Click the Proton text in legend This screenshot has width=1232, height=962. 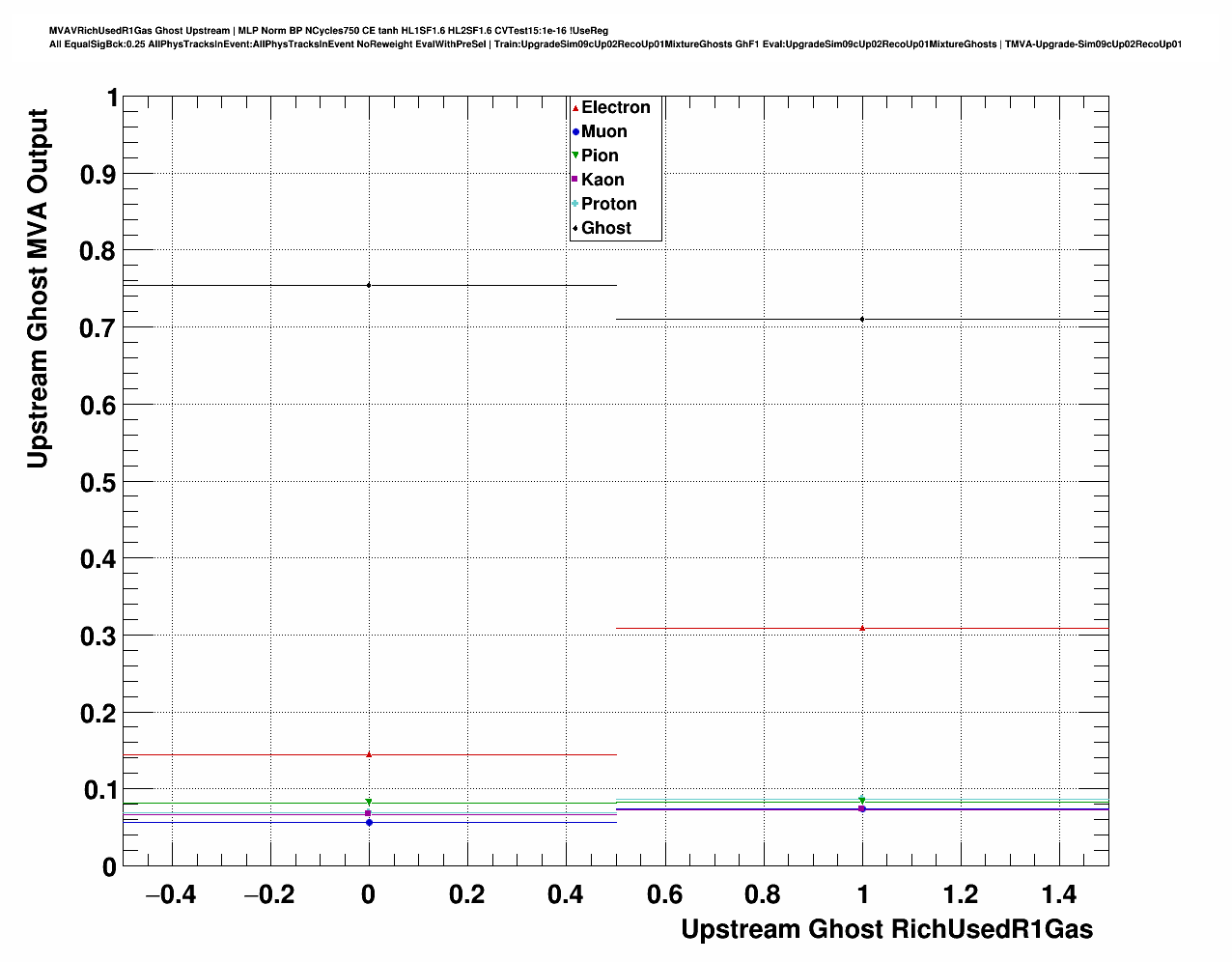[608, 204]
